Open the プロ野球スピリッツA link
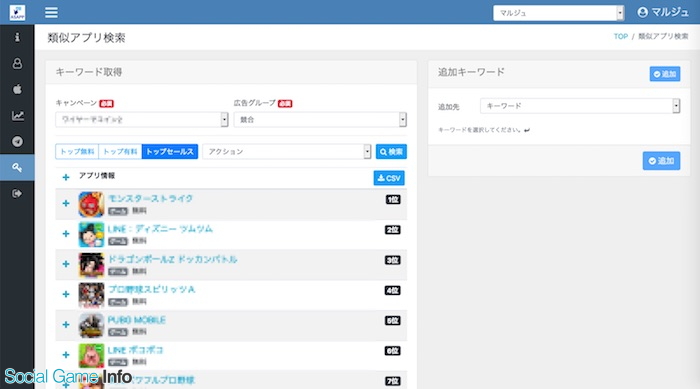 point(152,289)
